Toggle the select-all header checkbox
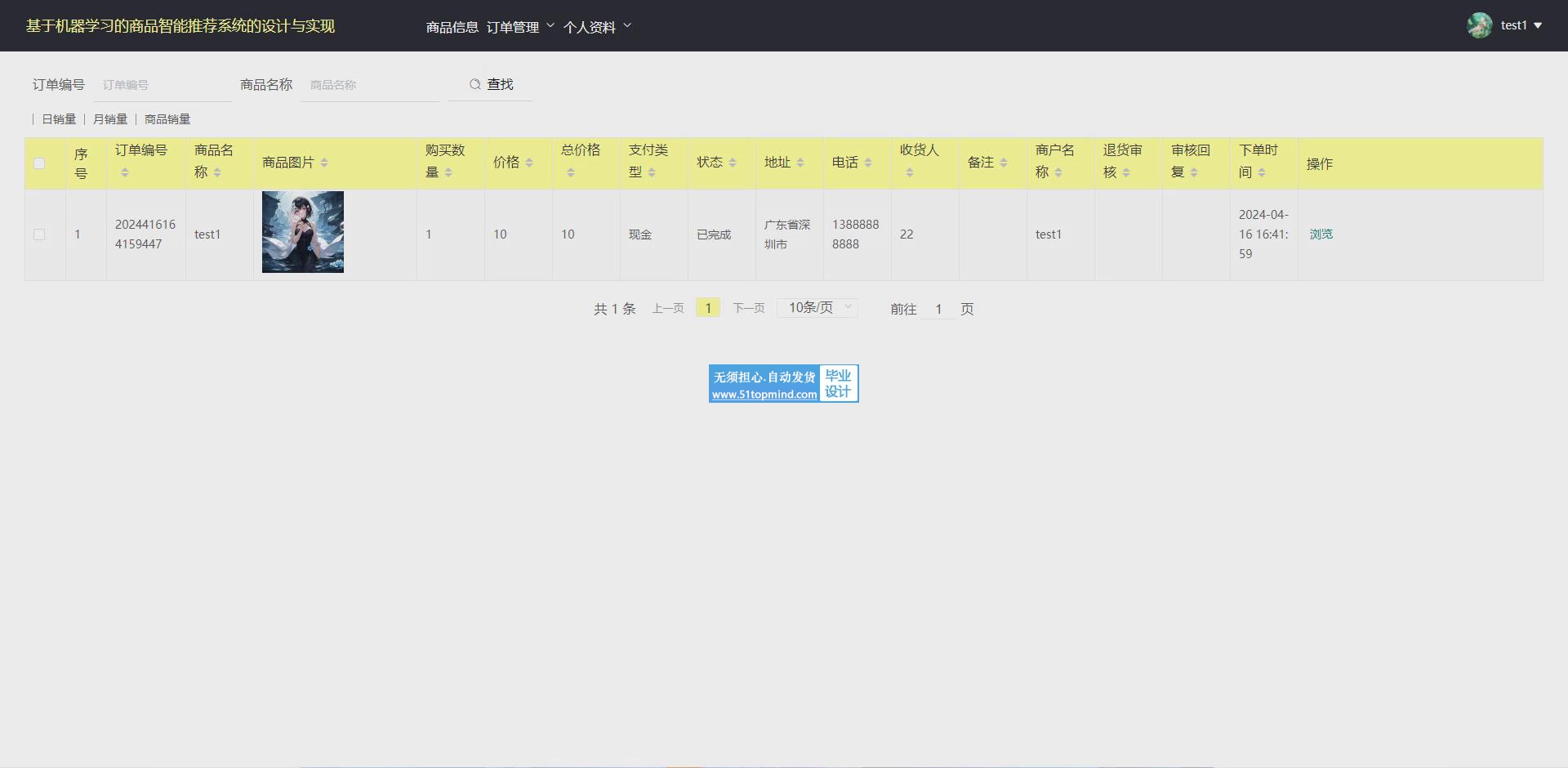 tap(39, 163)
